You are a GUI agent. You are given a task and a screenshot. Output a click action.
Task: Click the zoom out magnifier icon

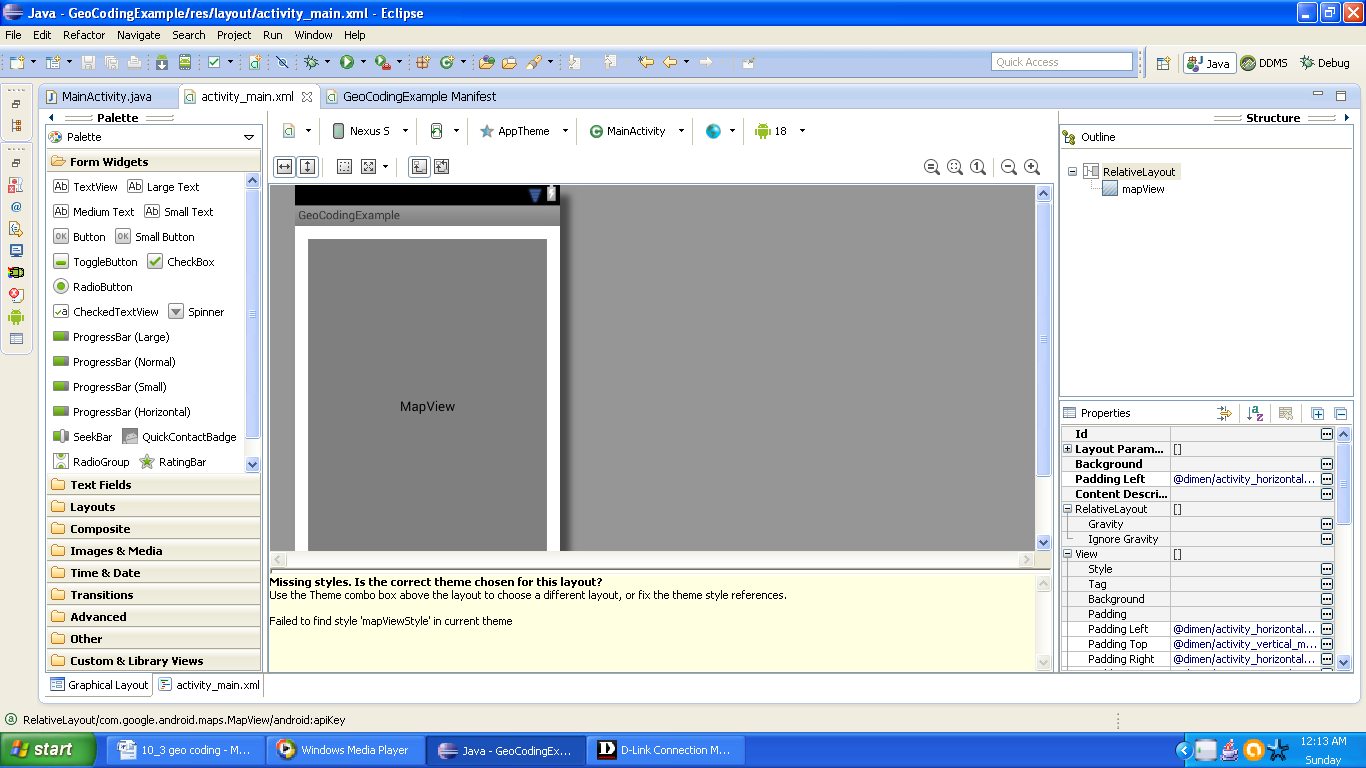click(1009, 167)
